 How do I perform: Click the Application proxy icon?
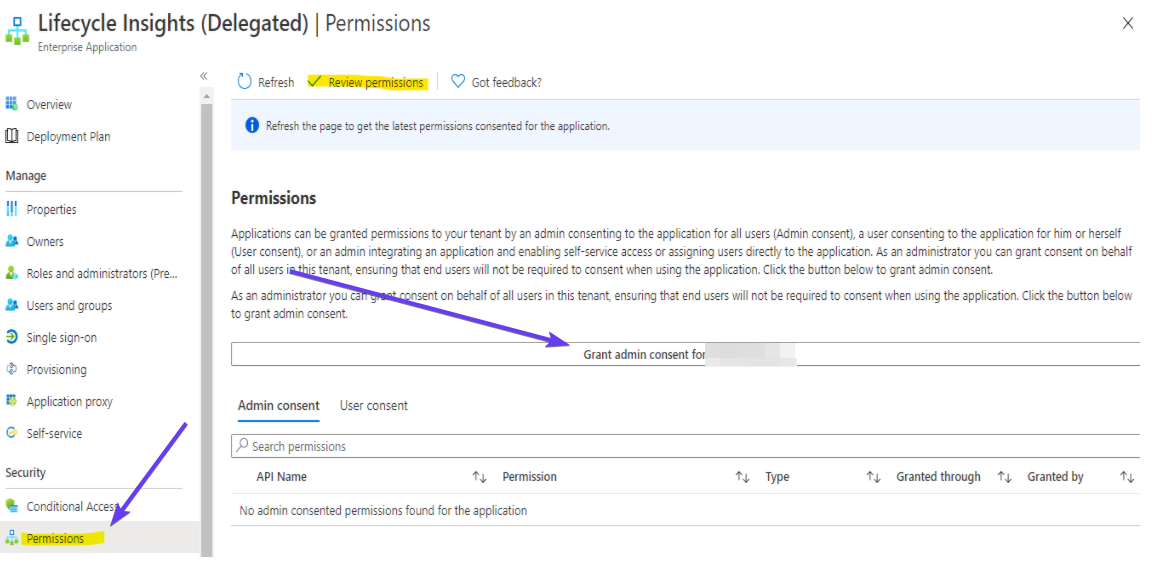coord(11,401)
